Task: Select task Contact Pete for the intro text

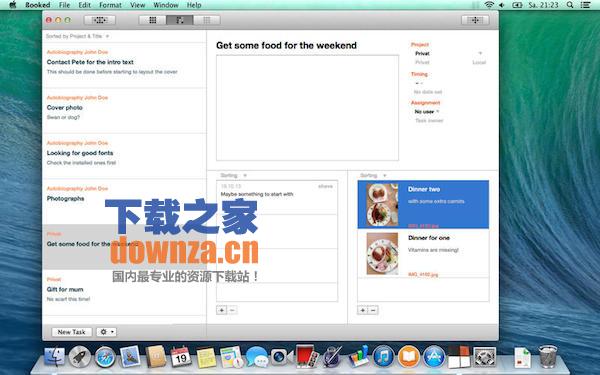Action: click(x=124, y=65)
